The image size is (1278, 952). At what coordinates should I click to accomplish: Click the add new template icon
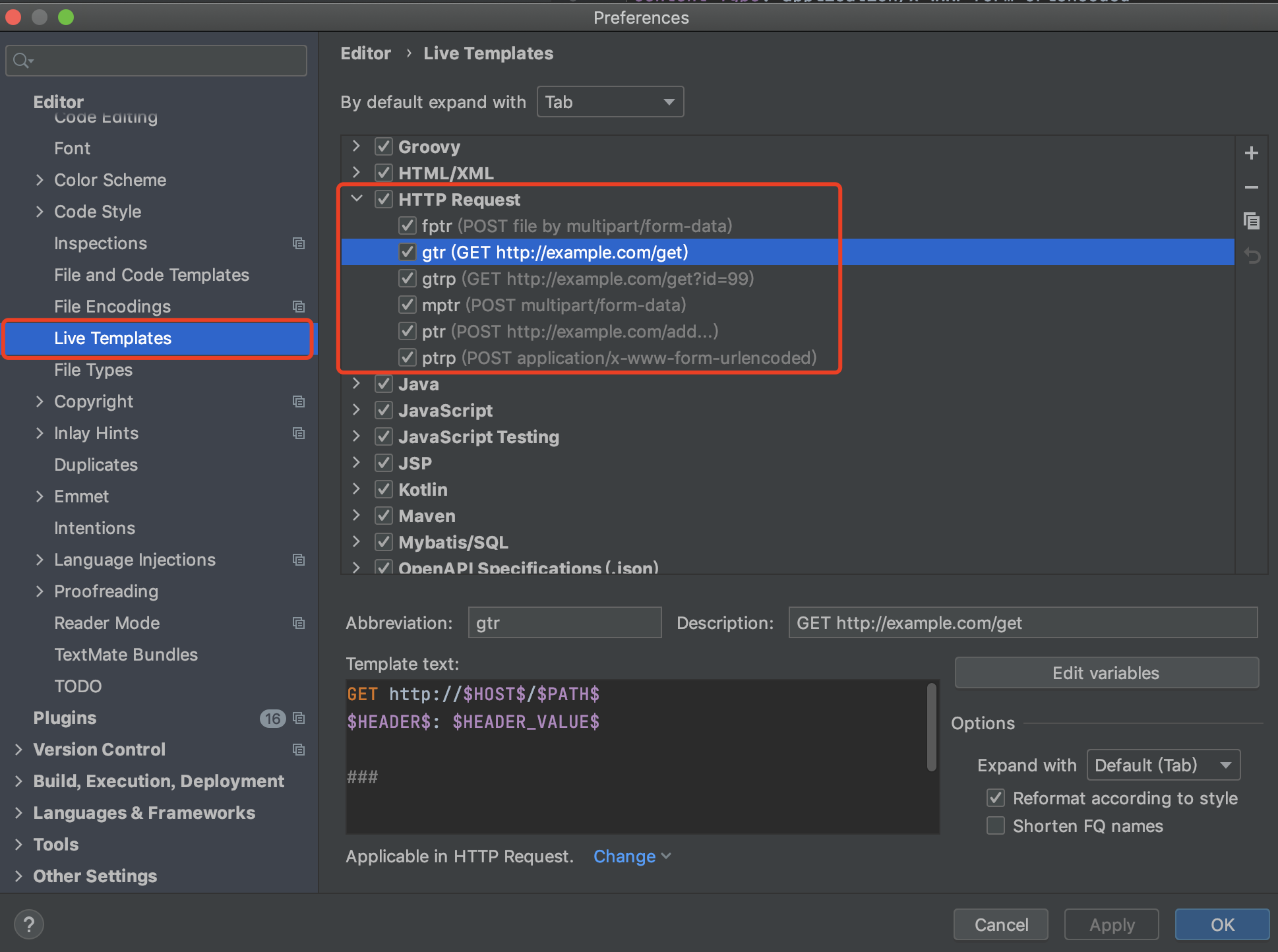click(x=1254, y=154)
